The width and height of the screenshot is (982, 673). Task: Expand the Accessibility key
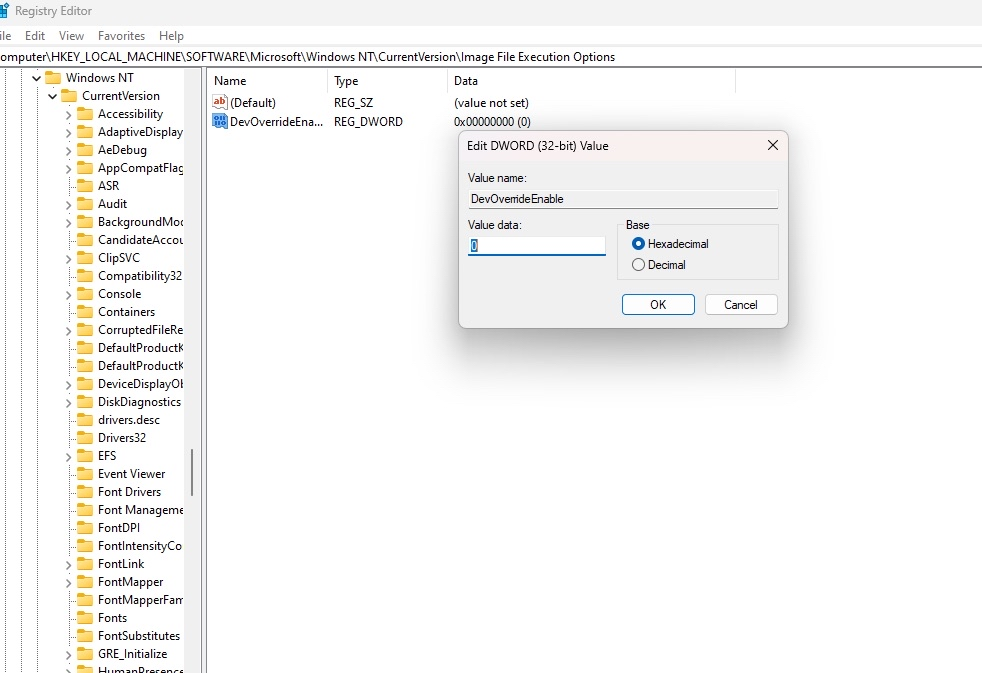point(68,115)
